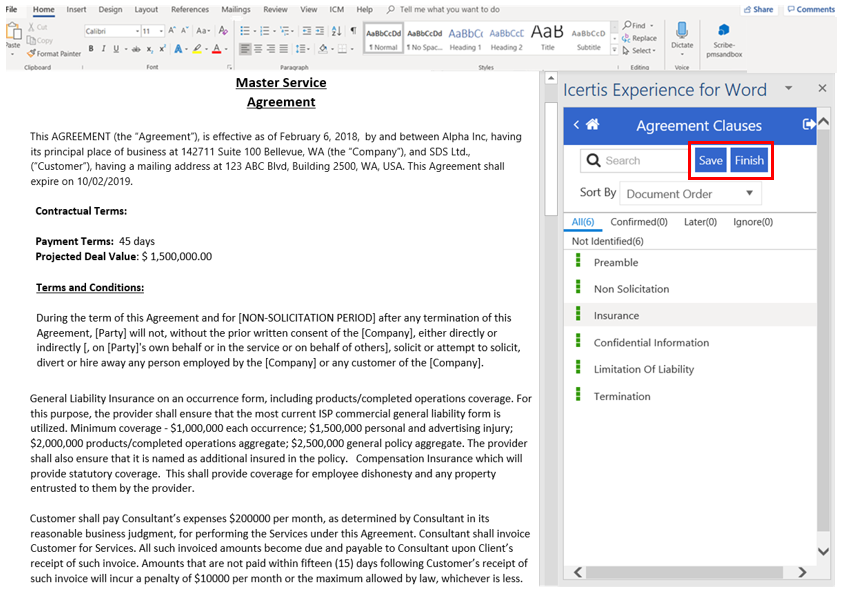This screenshot has width=843, height=592.
Task: Click the clause Search field
Action: (640, 160)
